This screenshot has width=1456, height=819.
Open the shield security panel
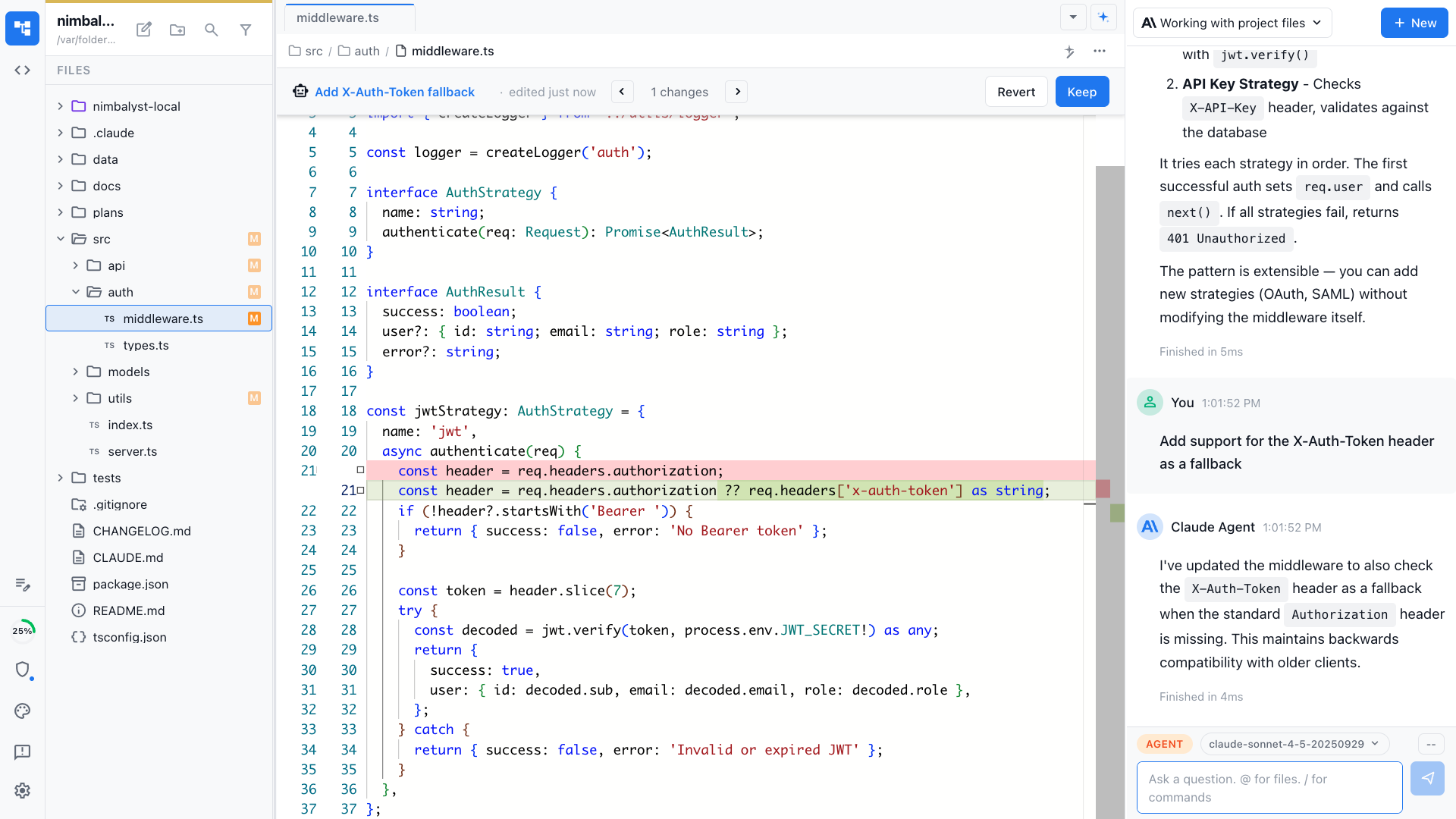23,670
